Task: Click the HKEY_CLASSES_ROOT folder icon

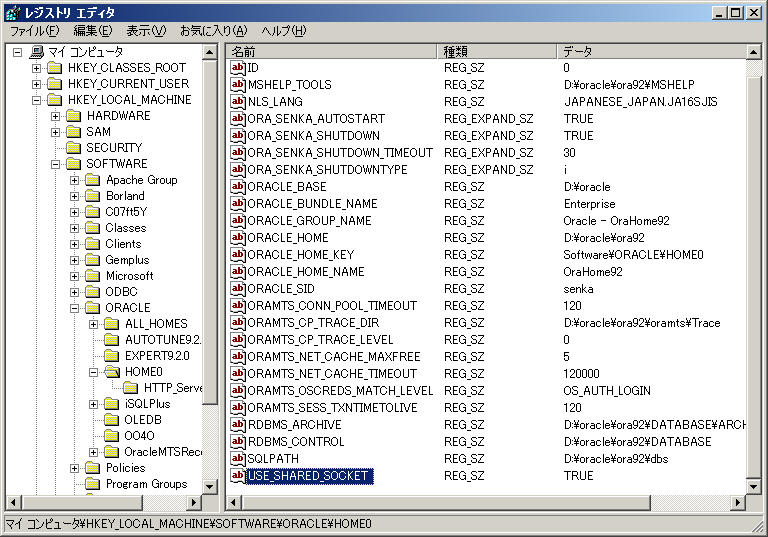Action: tap(54, 68)
